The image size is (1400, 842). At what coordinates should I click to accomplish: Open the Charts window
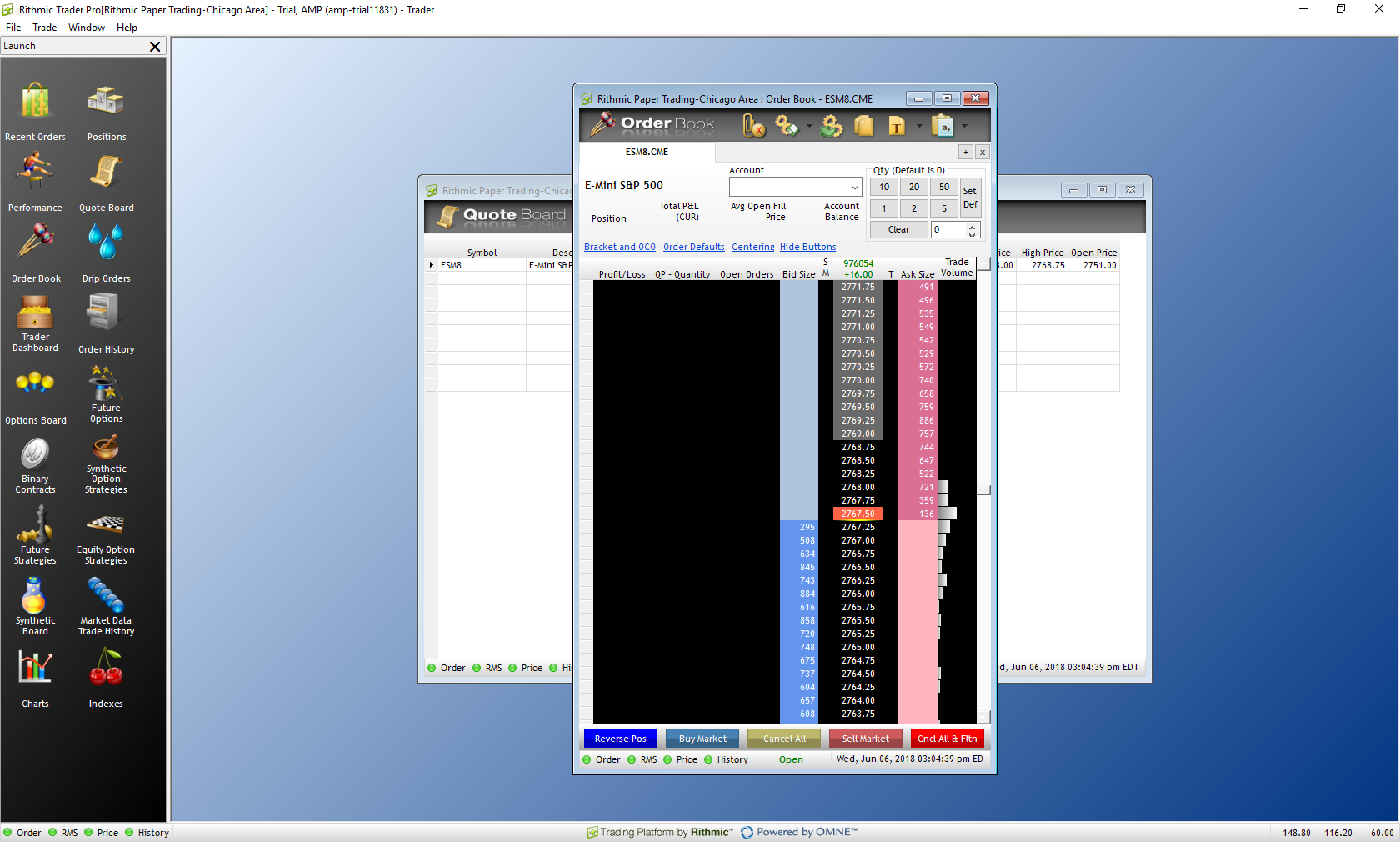click(35, 678)
